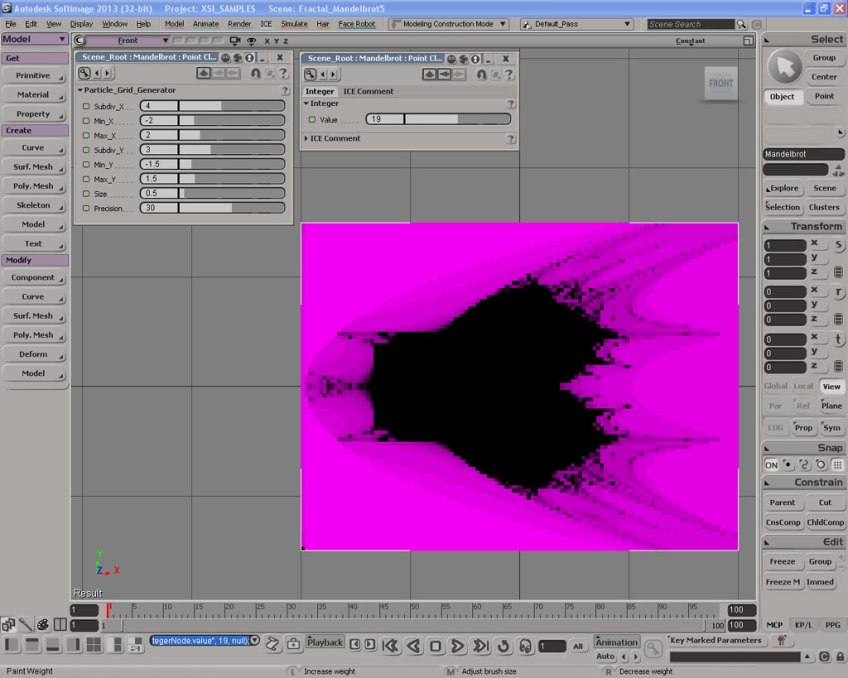Click the arrow selection tool icon
The image size is (848, 678).
784,67
